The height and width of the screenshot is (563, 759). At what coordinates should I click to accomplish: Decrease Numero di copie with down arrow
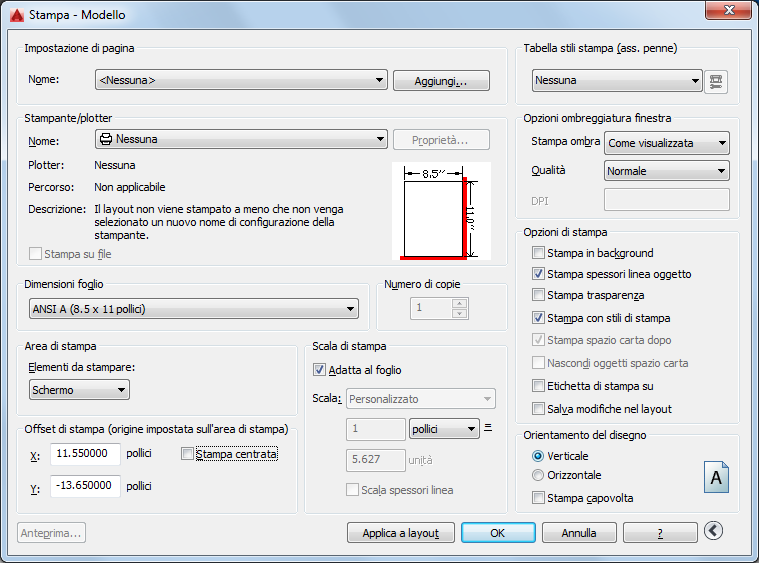coord(459,314)
